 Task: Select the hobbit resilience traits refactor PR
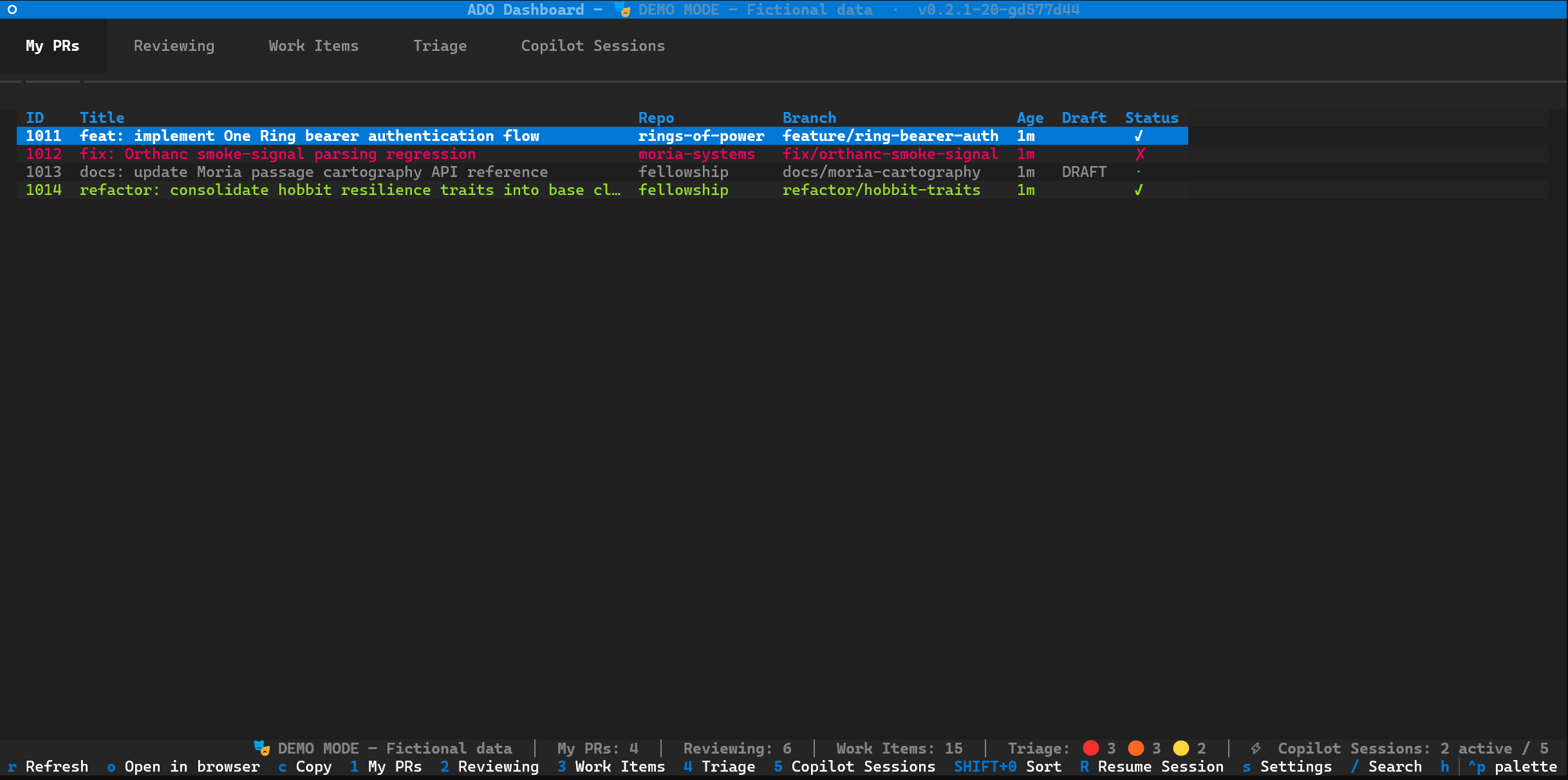tap(602, 190)
